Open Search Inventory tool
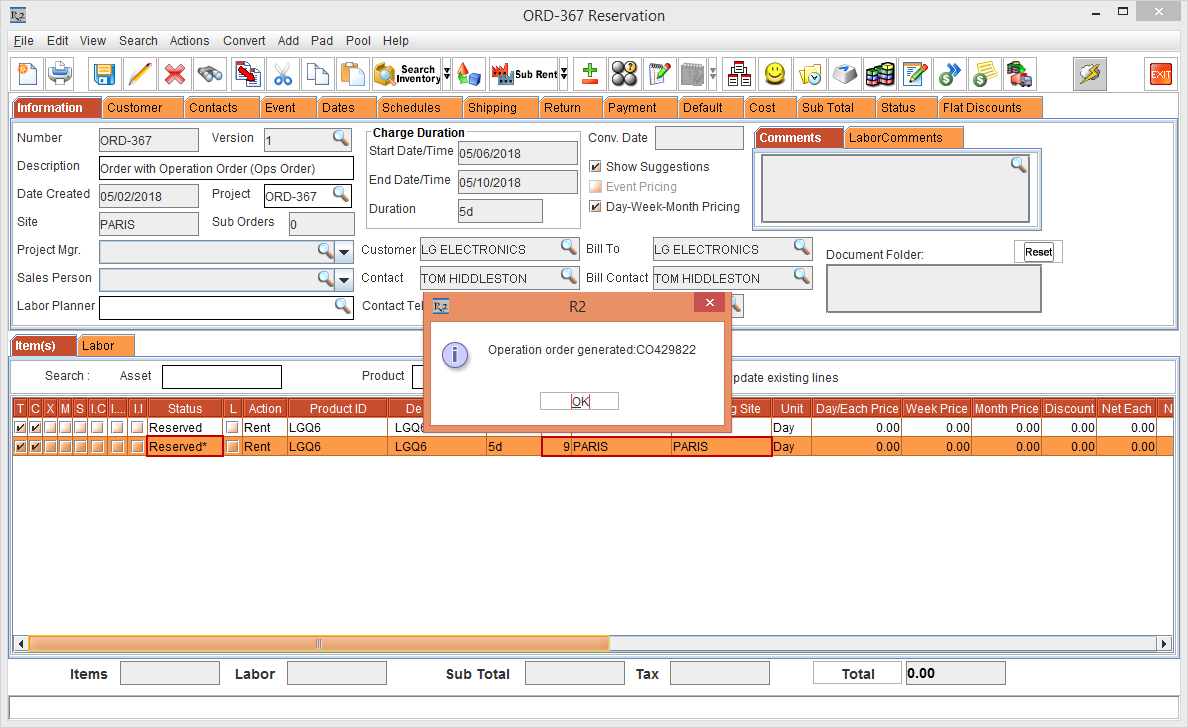This screenshot has height=728, width=1188. (x=406, y=74)
